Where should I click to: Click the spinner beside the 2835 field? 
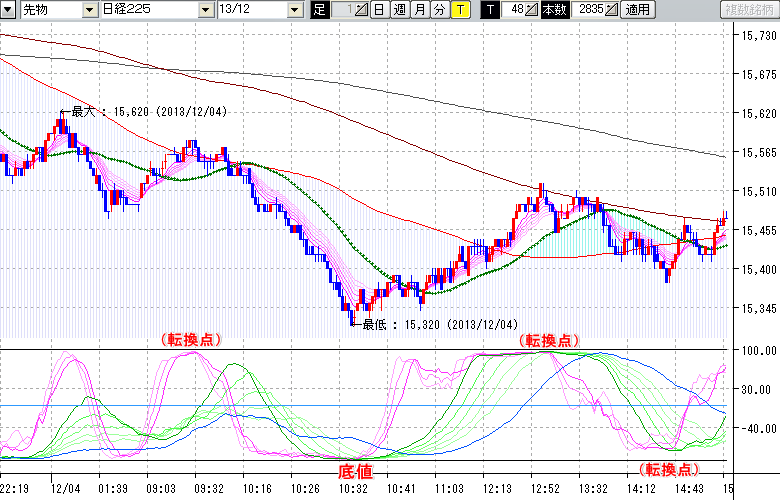pos(611,9)
